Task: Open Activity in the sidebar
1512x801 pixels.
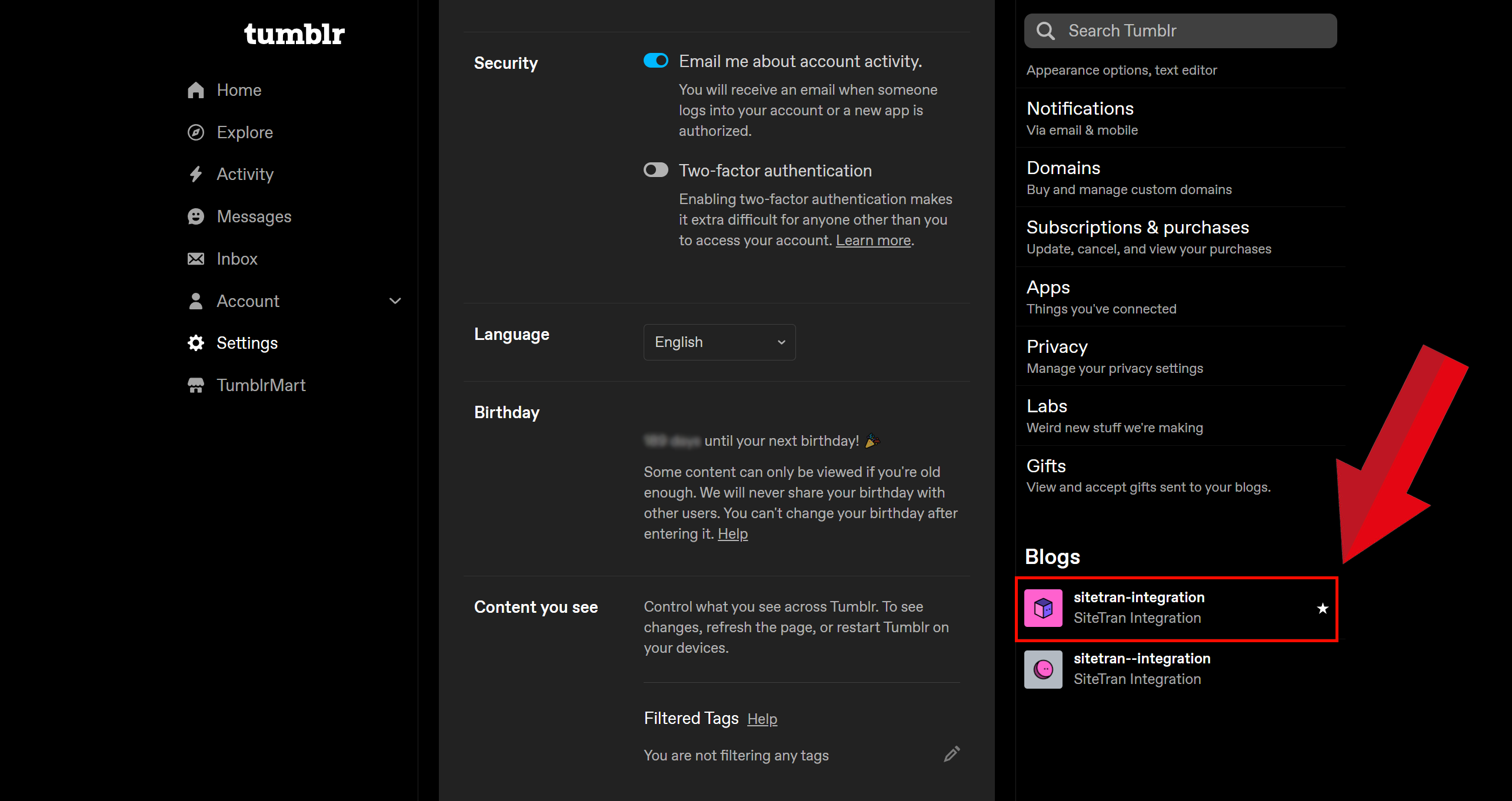Action: (245, 174)
